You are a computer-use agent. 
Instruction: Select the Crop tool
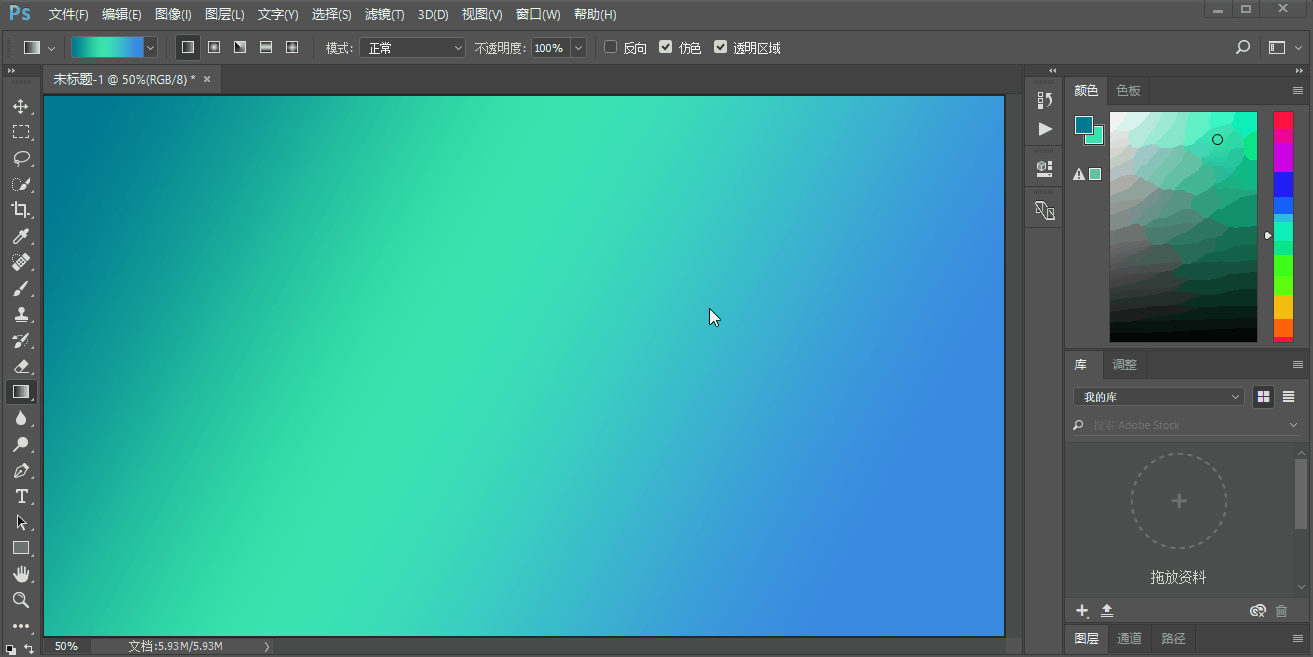pyautogui.click(x=21, y=210)
